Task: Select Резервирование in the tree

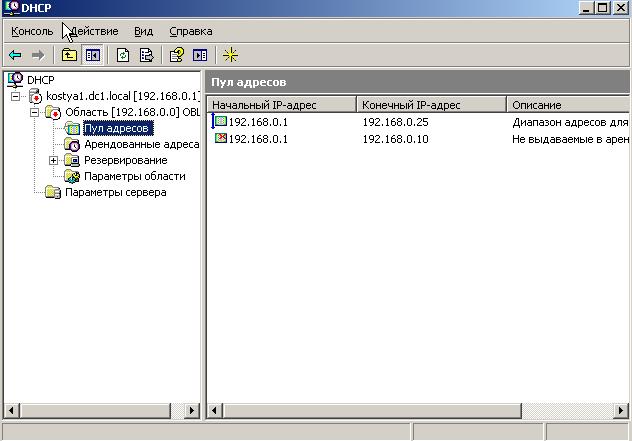Action: click(x=125, y=160)
